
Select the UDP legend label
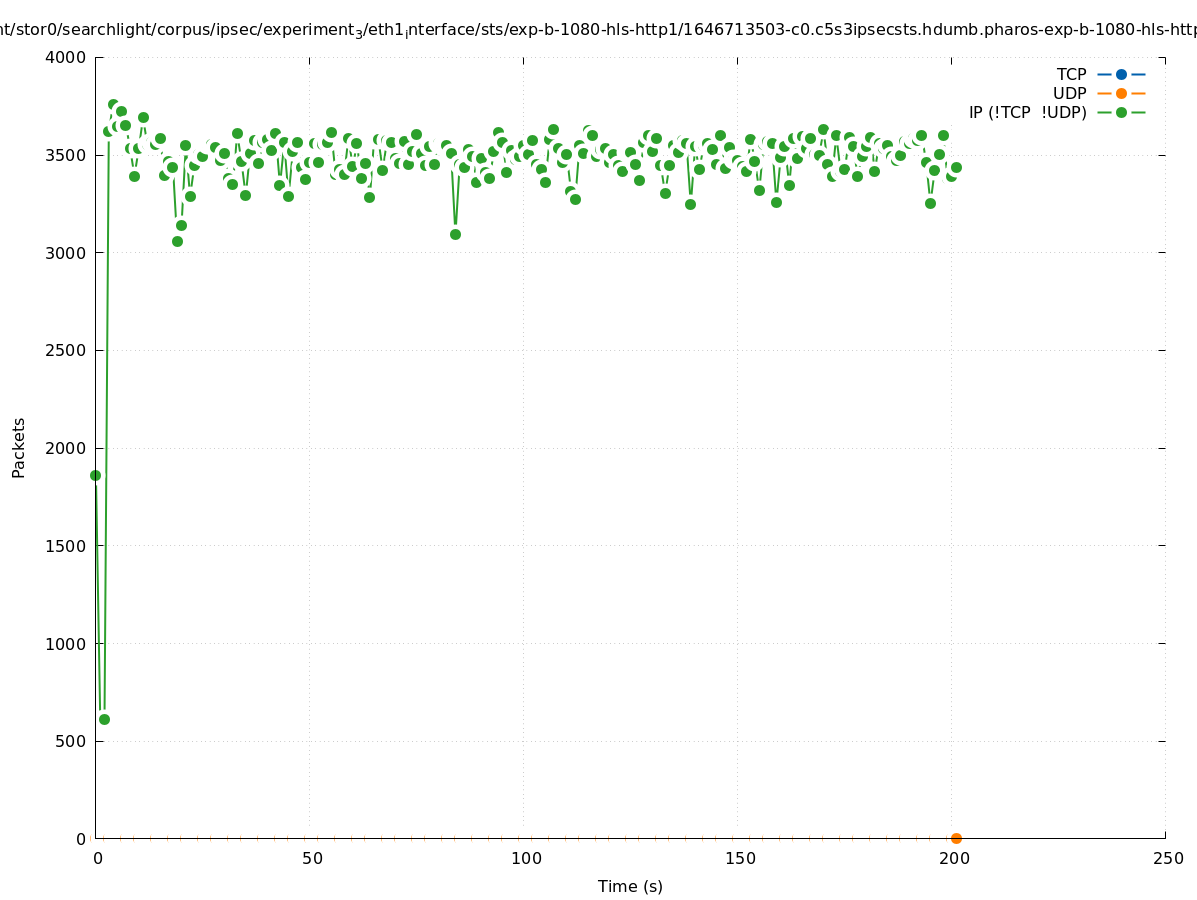[1069, 93]
